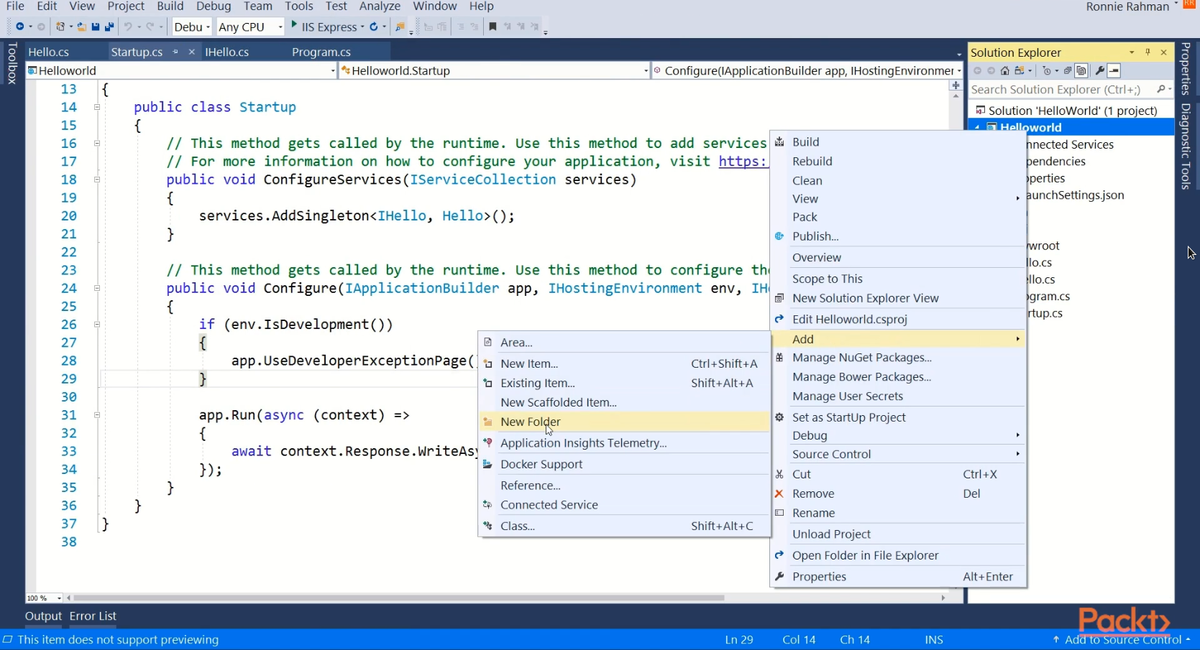Click the Redo toolbar icon
Screen dimensions: 1200x650
[x=149, y=27]
